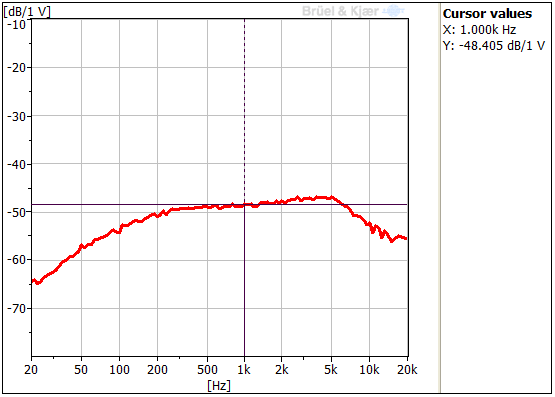555x397 pixels.
Task: Click the 20k frequency axis label
Action: (407, 370)
